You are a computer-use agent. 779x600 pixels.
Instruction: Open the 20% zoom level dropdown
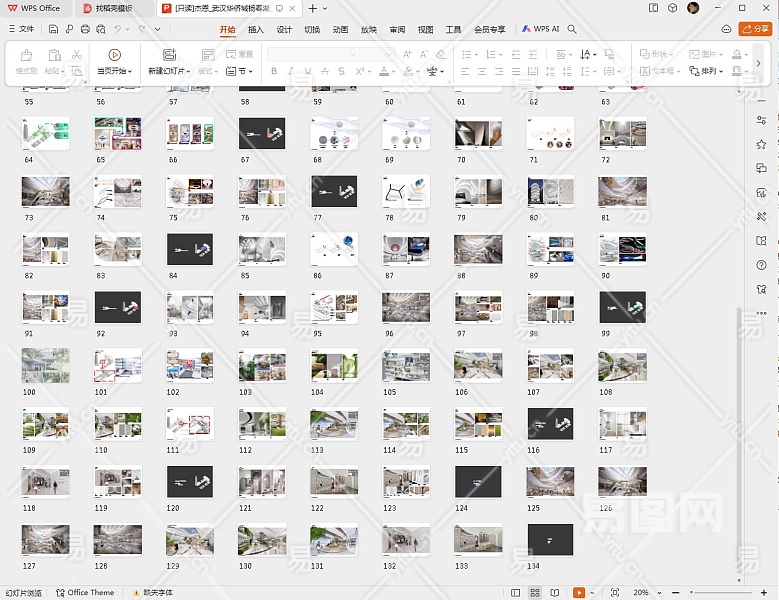click(644, 592)
